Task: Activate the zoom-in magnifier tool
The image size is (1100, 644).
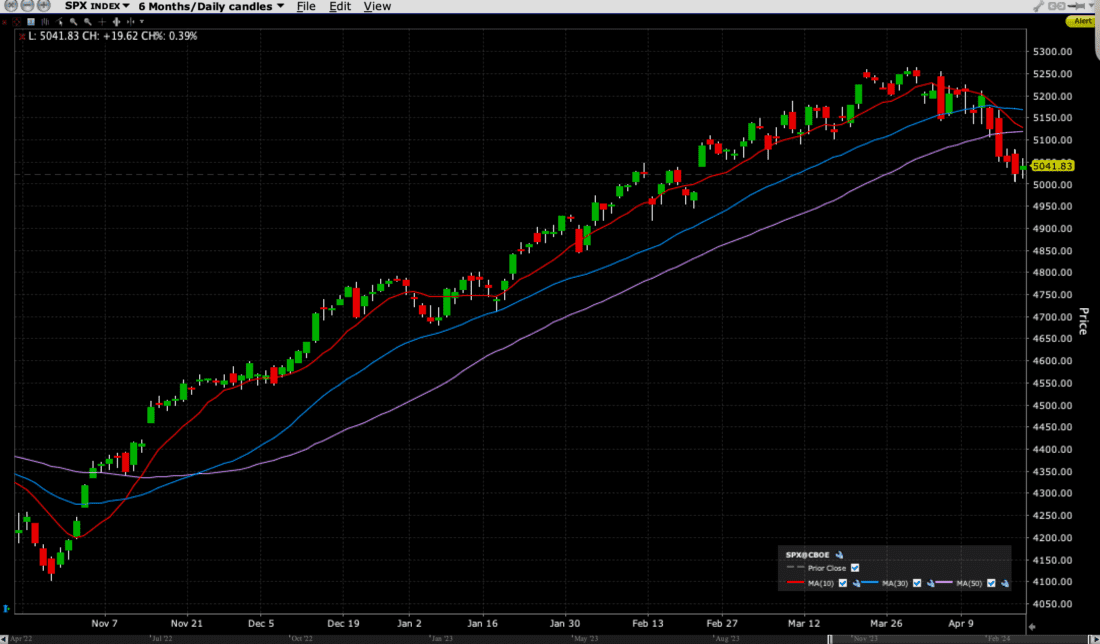Action: [x=74, y=21]
